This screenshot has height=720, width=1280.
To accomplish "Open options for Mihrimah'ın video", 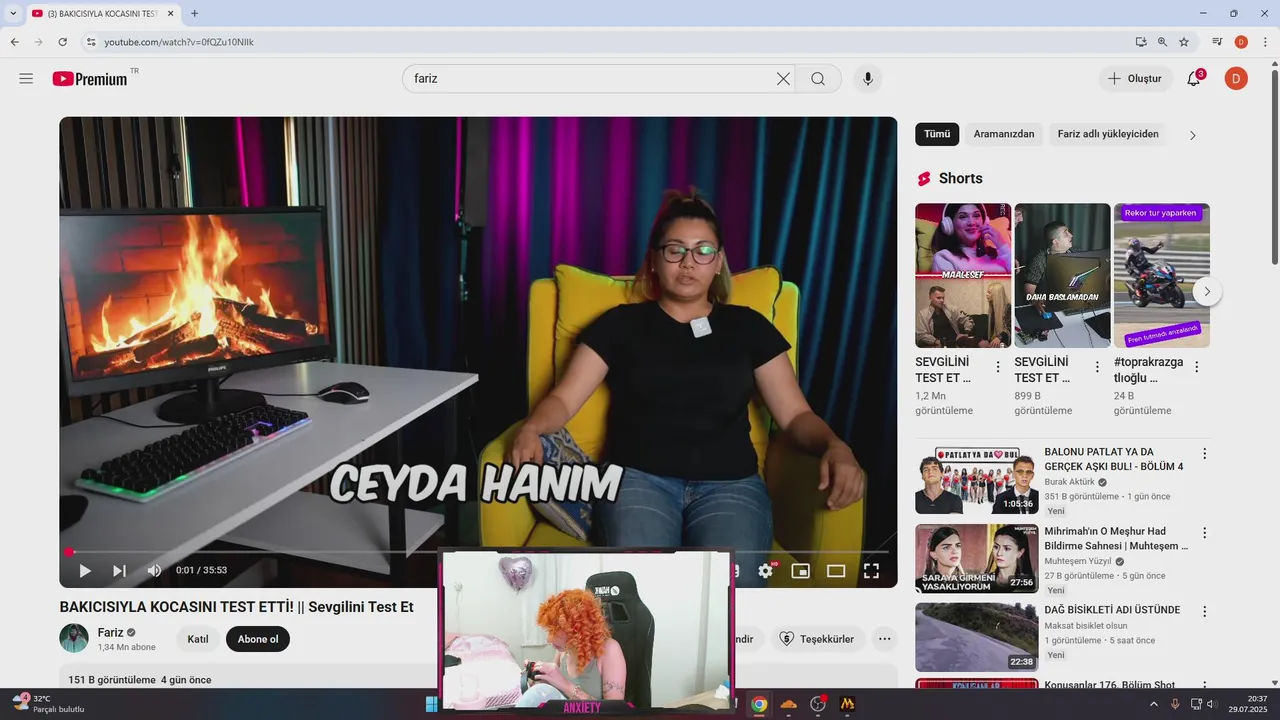I will tap(1205, 533).
